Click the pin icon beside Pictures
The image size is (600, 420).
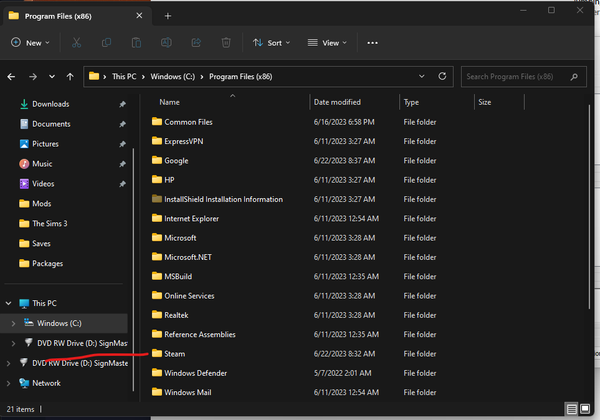coord(122,144)
